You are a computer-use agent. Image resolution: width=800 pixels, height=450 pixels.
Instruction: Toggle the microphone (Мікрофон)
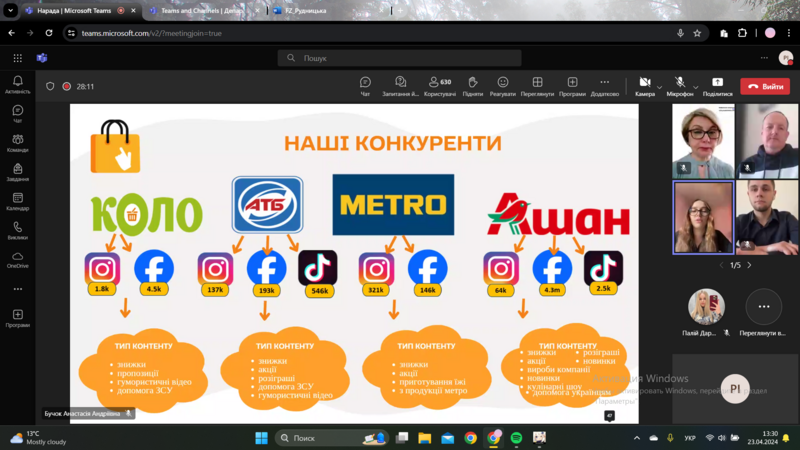pyautogui.click(x=680, y=86)
